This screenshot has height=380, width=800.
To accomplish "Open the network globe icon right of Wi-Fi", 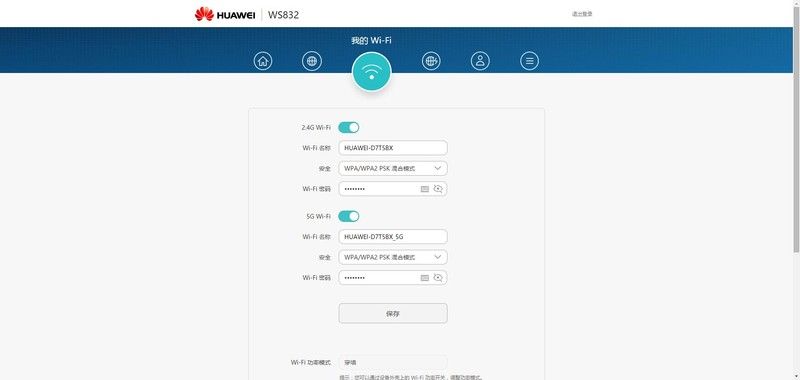I will 431,61.
